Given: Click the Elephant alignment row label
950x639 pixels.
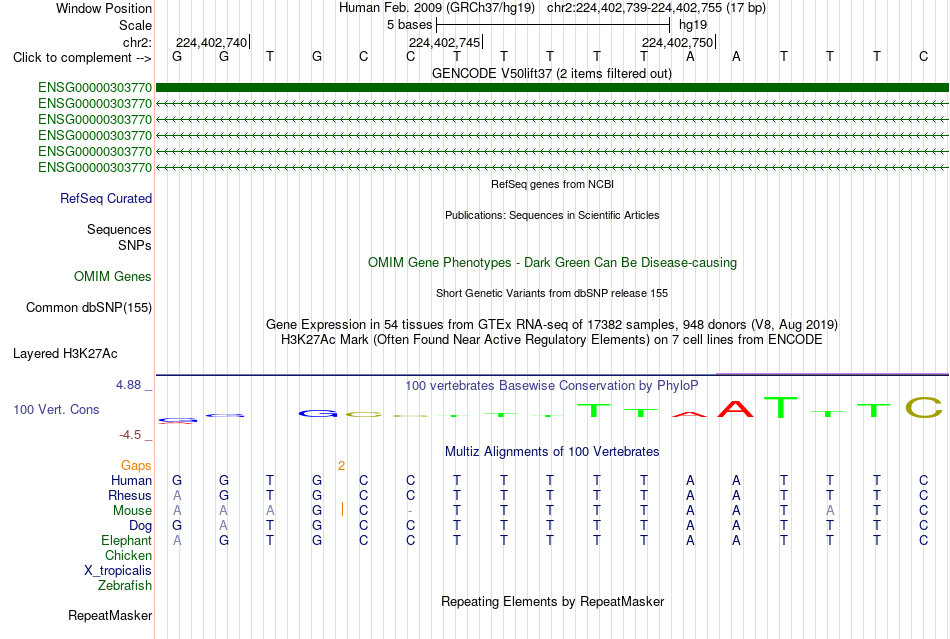Looking at the screenshot, I should [127, 541].
